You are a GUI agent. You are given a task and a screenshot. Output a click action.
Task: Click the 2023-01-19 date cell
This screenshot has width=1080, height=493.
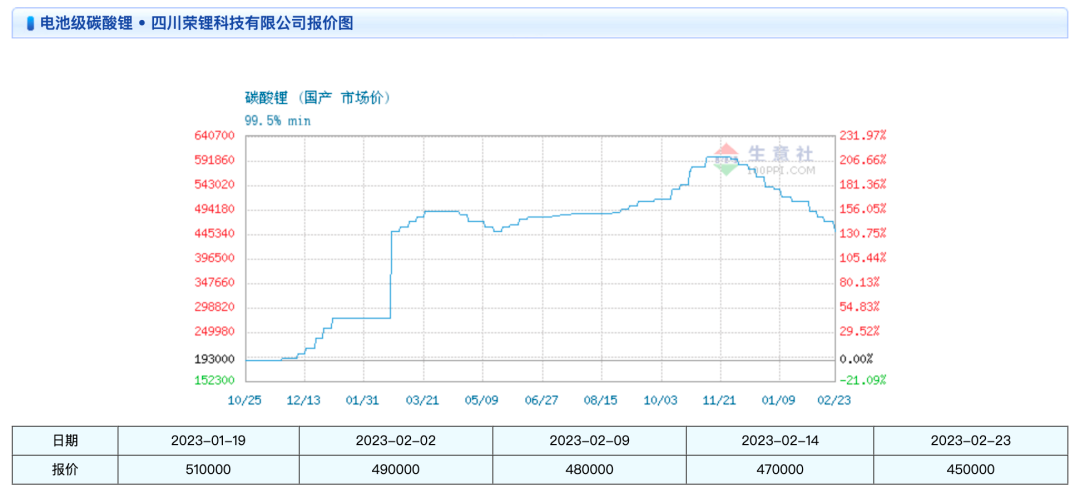point(209,440)
